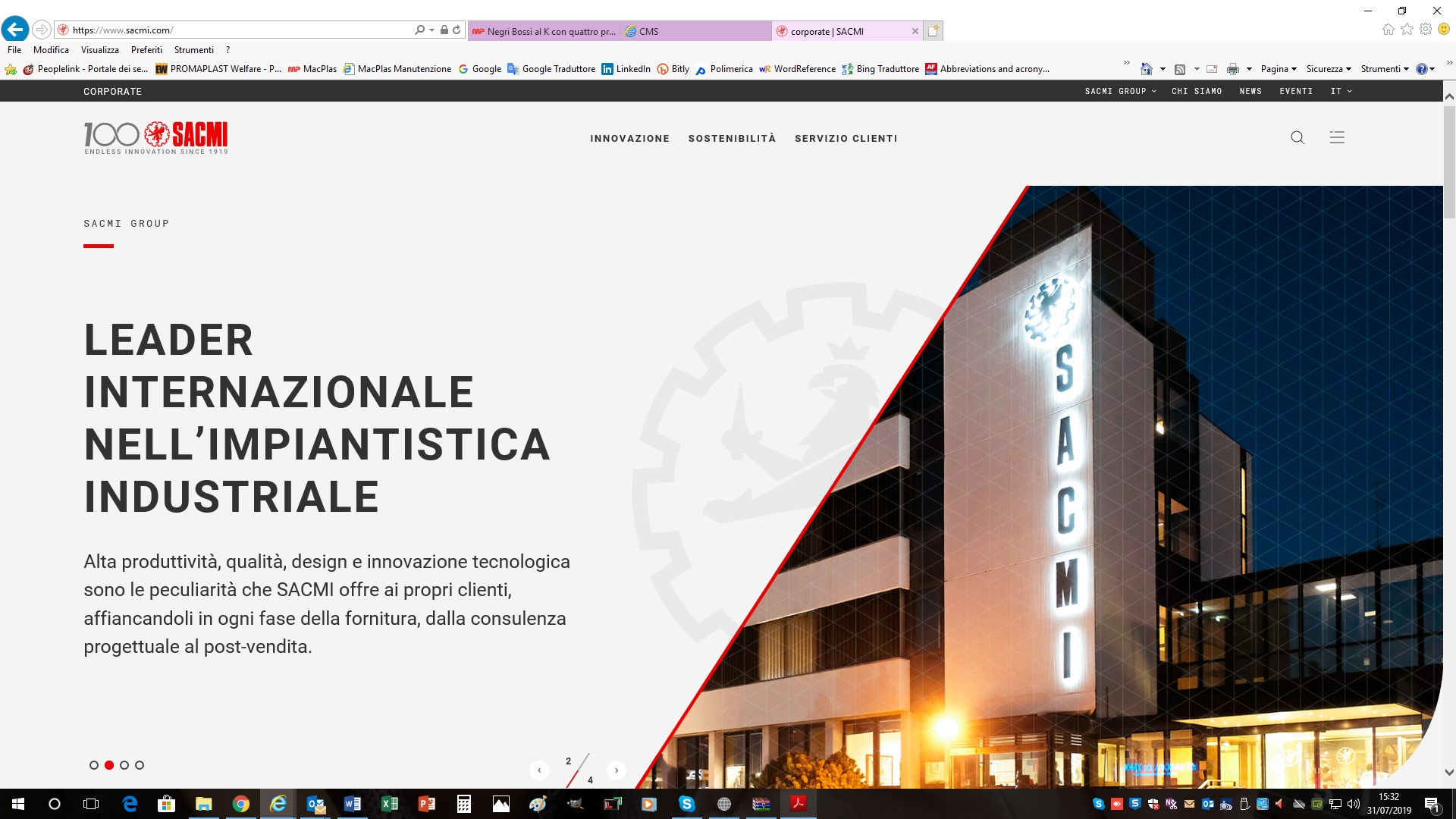
Task: Open Chrome from the taskbar
Action: 241,804
